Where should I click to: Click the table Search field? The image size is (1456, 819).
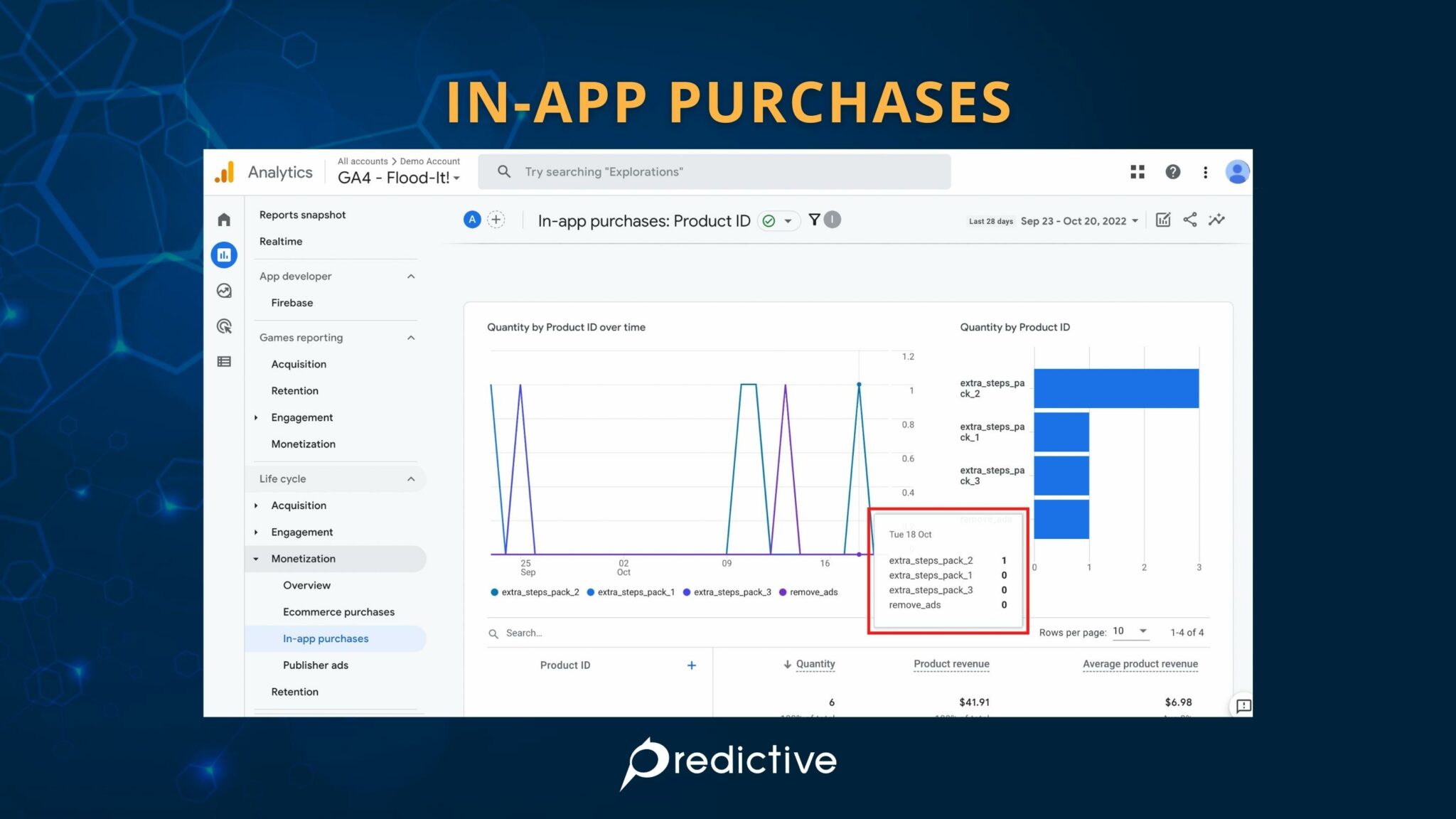tap(524, 633)
